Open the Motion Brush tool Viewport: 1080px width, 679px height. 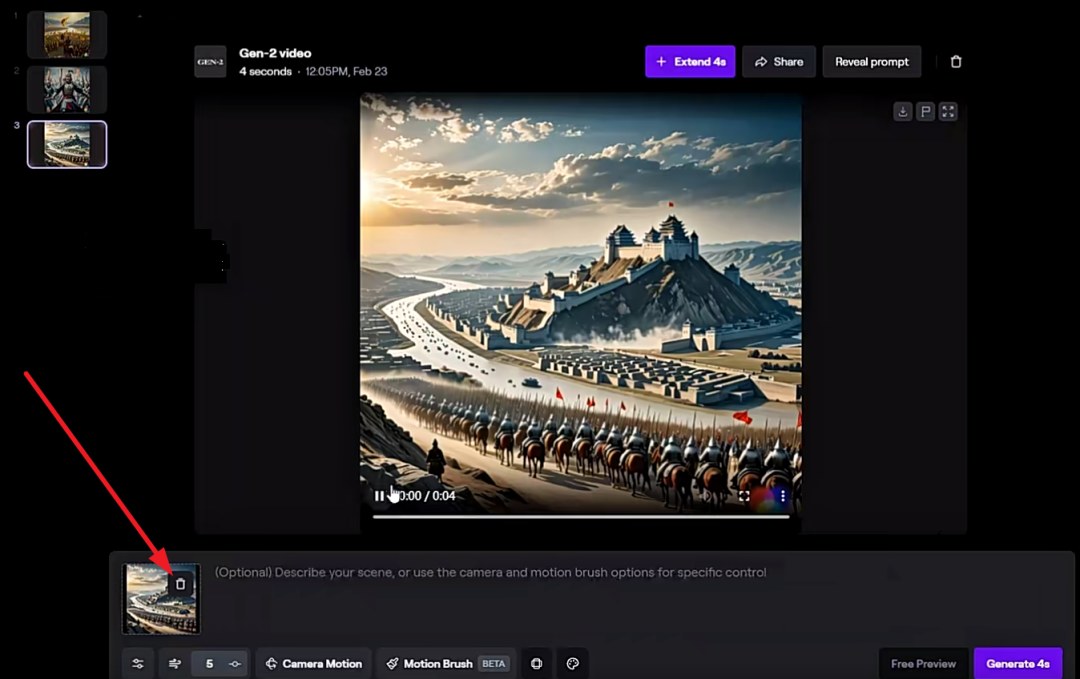446,664
